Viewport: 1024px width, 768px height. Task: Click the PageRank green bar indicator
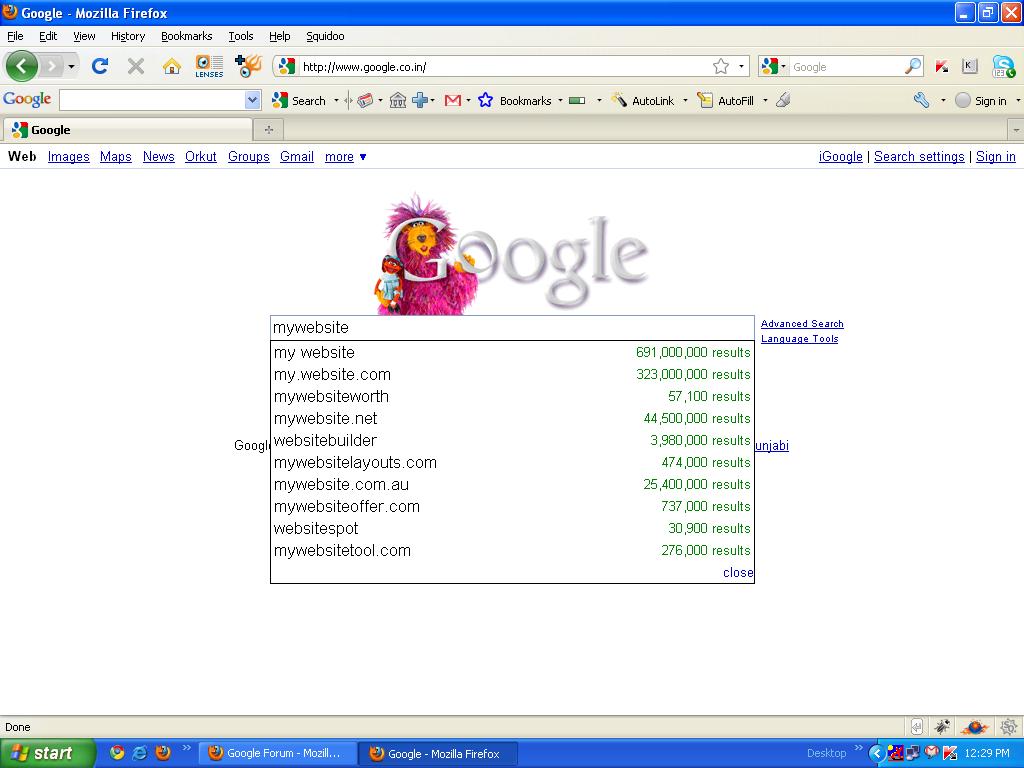pos(577,101)
